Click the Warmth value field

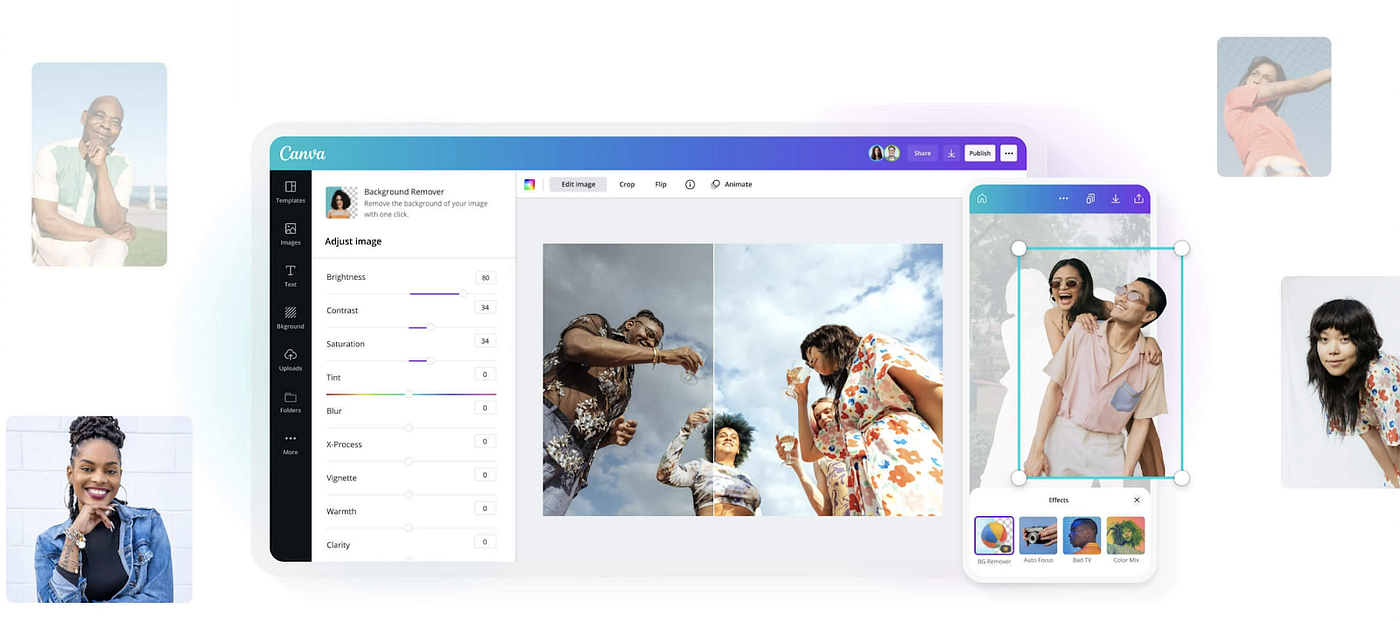click(485, 508)
